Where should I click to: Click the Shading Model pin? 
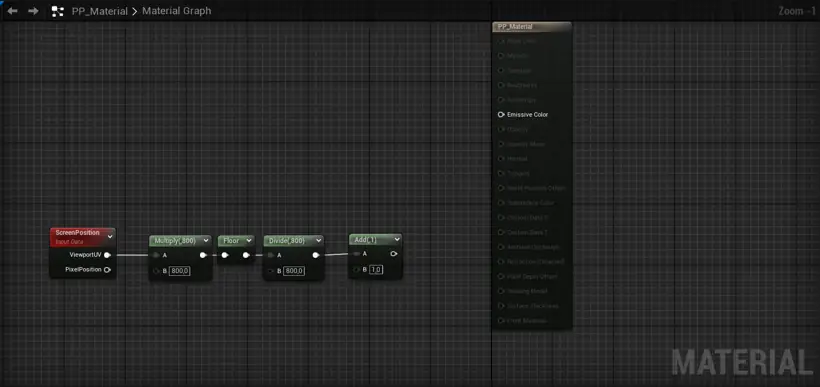(x=501, y=291)
